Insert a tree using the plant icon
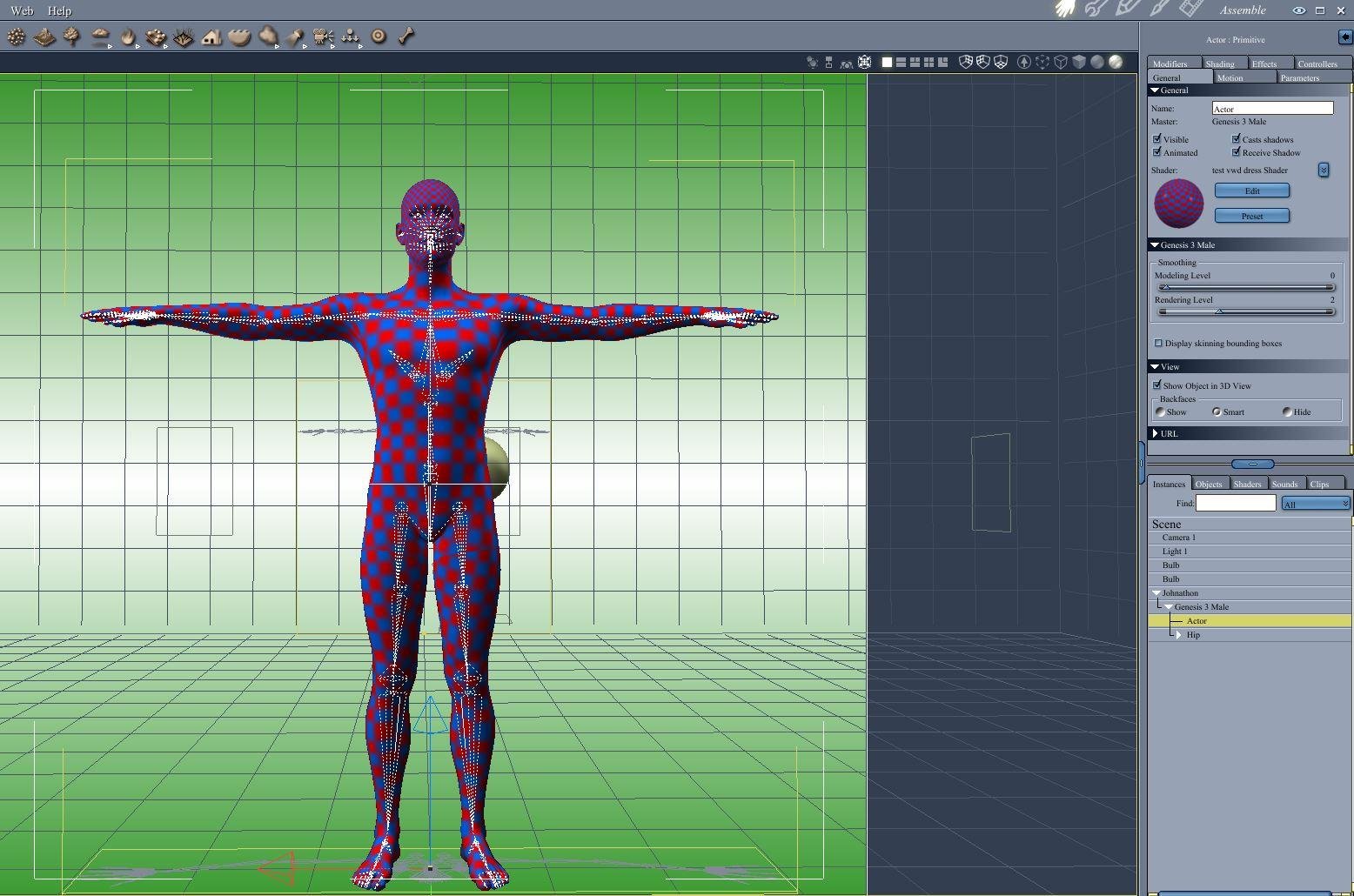 tap(72, 37)
